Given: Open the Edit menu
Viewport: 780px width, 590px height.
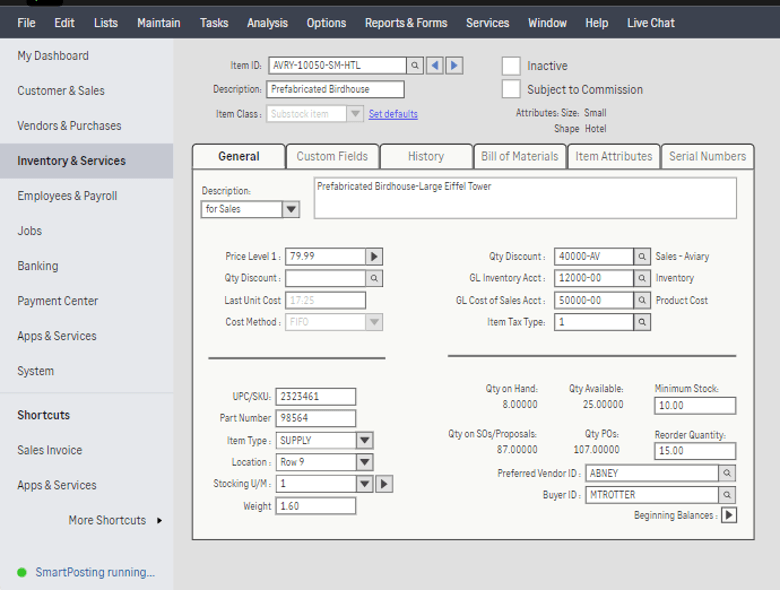Looking at the screenshot, I should [65, 23].
